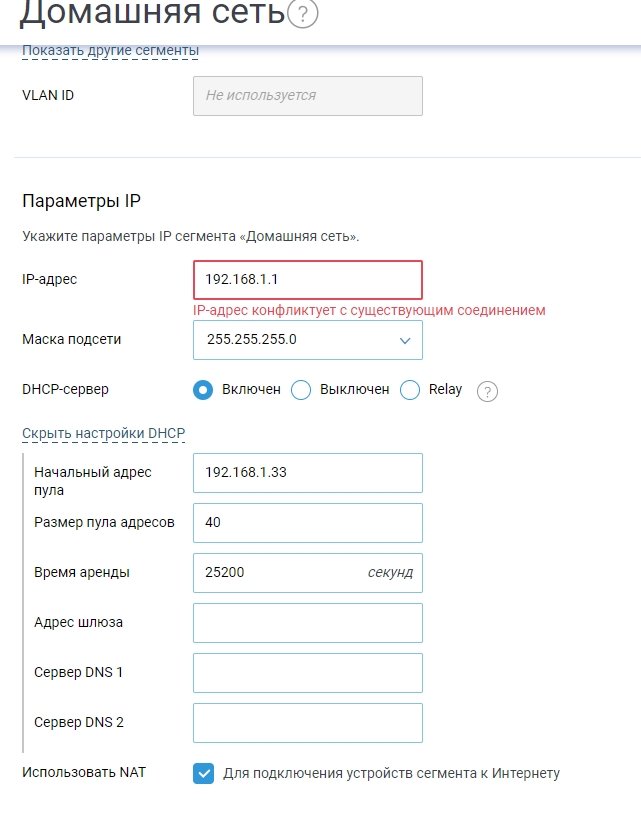This screenshot has width=641, height=816.
Task: Open DHCP-сервер help question mark icon
Action: point(487,391)
